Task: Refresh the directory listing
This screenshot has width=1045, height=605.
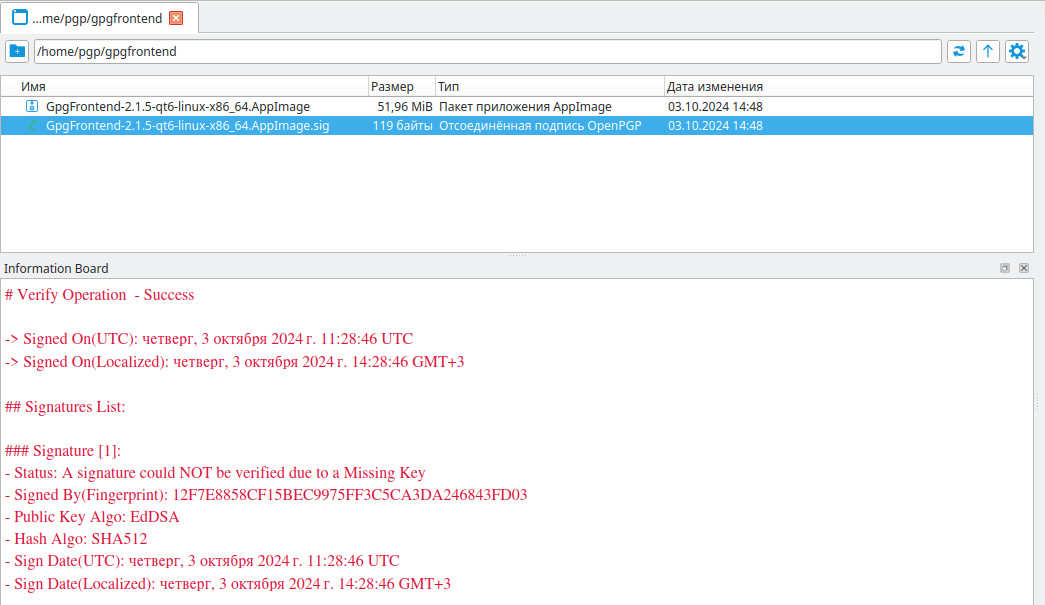Action: pyautogui.click(x=959, y=51)
